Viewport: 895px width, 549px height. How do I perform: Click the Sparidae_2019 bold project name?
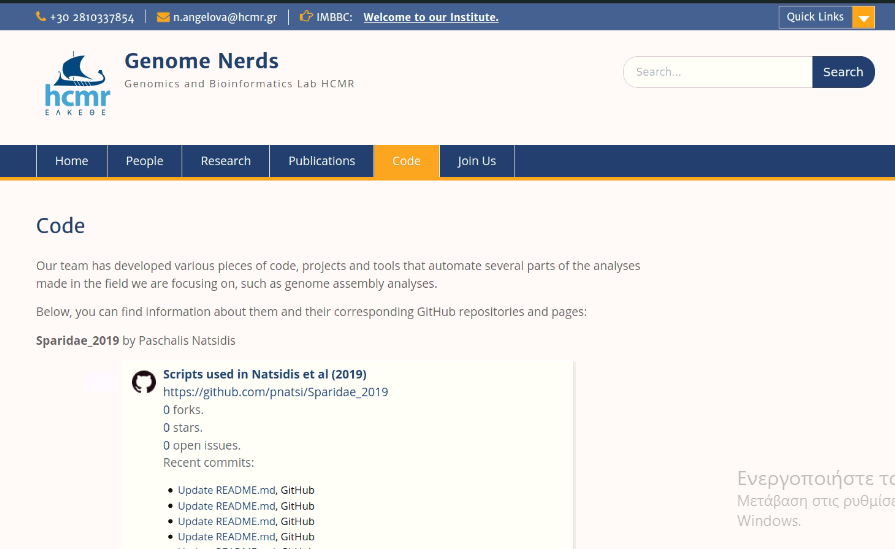[x=78, y=341]
